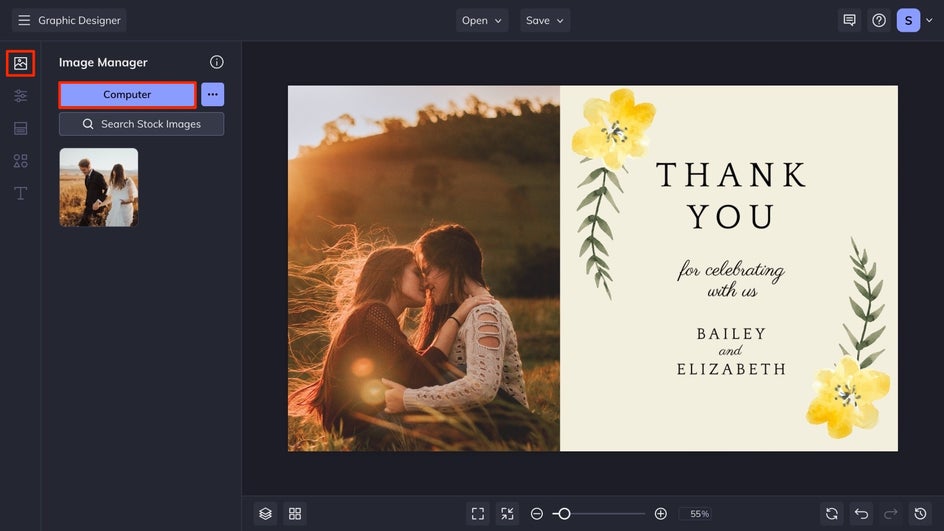
Task: Select the top yellow flower graphic
Action: click(613, 128)
